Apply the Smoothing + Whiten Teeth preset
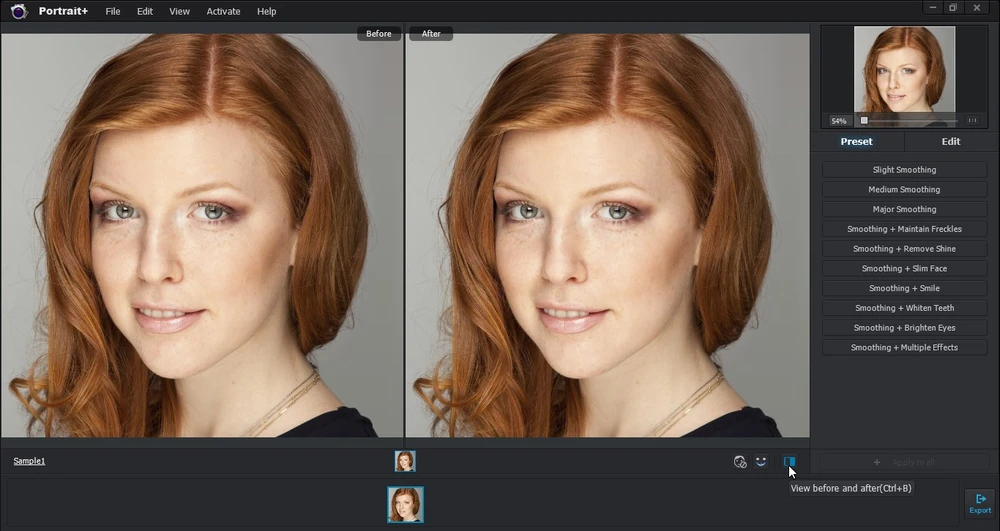 coord(904,308)
